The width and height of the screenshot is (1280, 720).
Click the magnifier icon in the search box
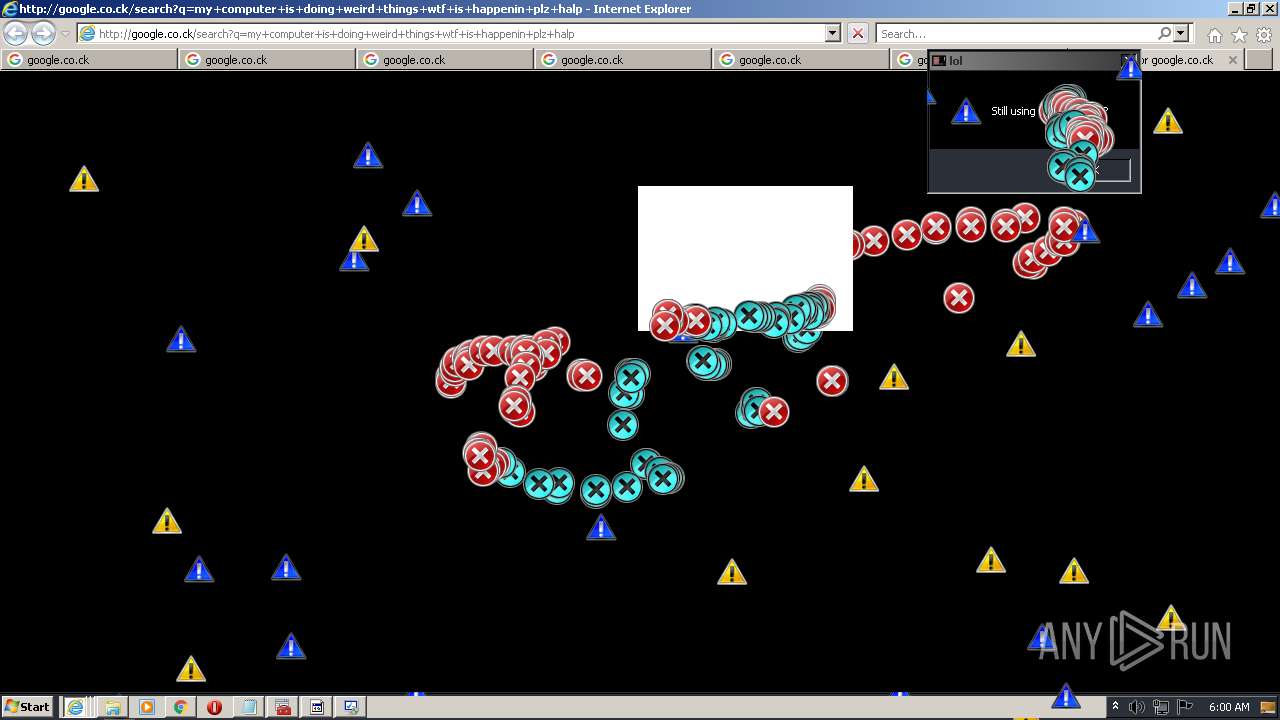coord(1164,33)
